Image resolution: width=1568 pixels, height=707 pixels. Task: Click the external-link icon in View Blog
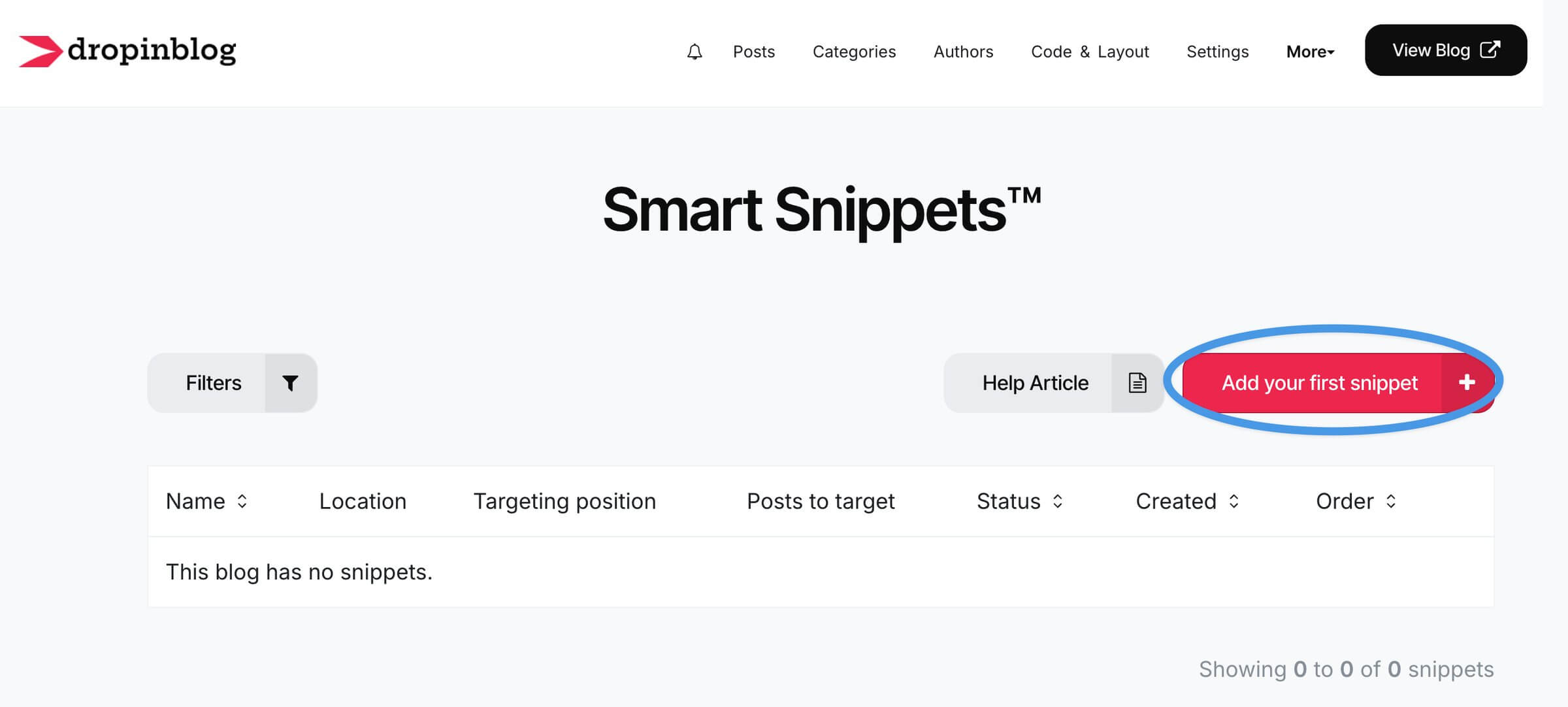(1490, 49)
